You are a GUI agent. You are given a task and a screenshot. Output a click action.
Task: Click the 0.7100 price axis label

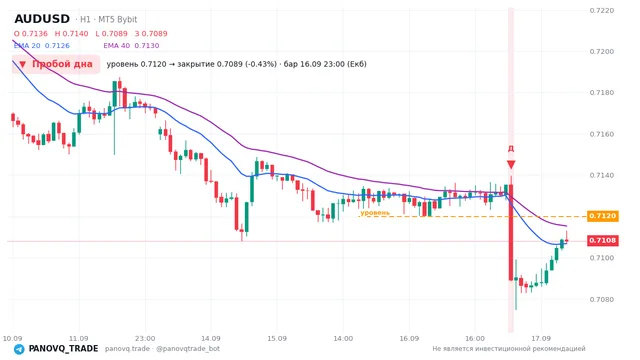(x=602, y=258)
